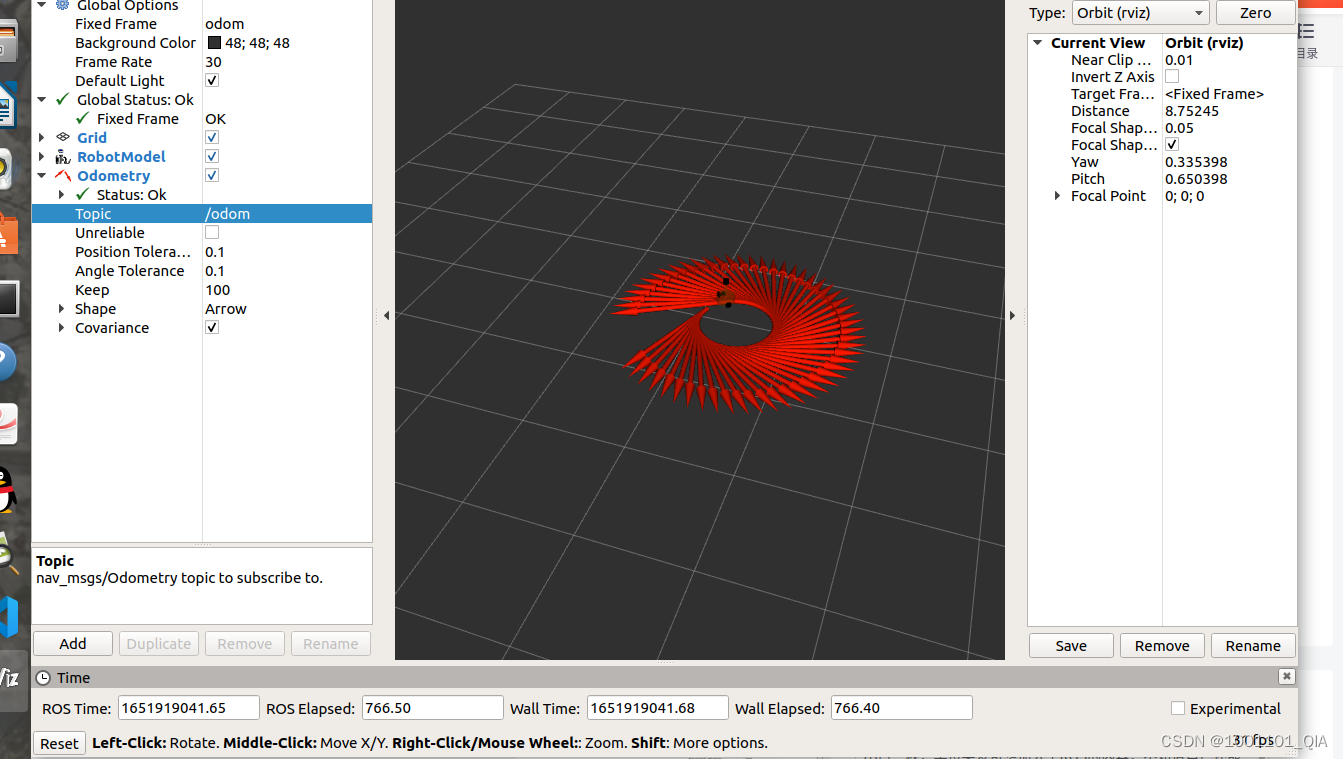Click the Wall Time field
Screen dimensions: 1343x759
657,708
